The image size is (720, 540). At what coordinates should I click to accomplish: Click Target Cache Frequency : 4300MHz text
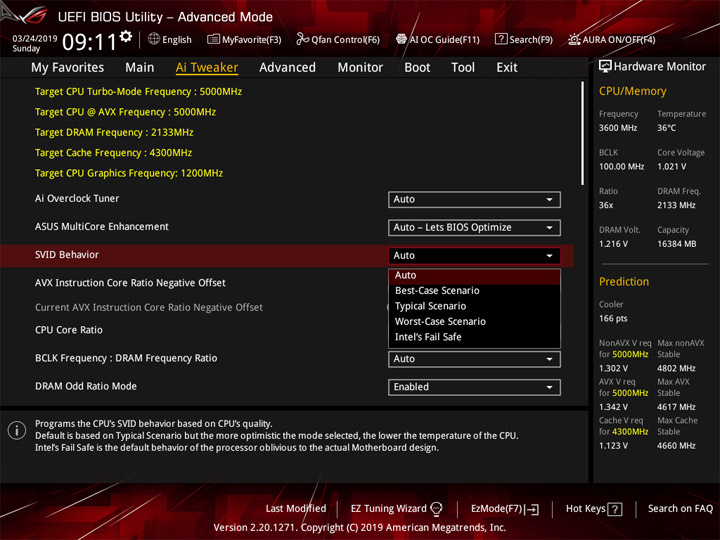[113, 153]
